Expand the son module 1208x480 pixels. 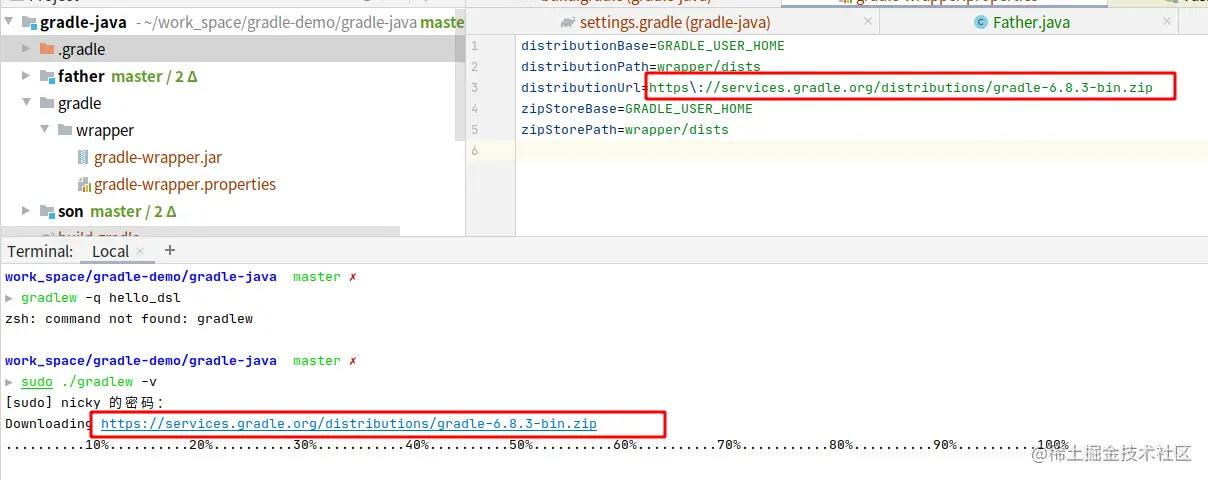(28, 211)
